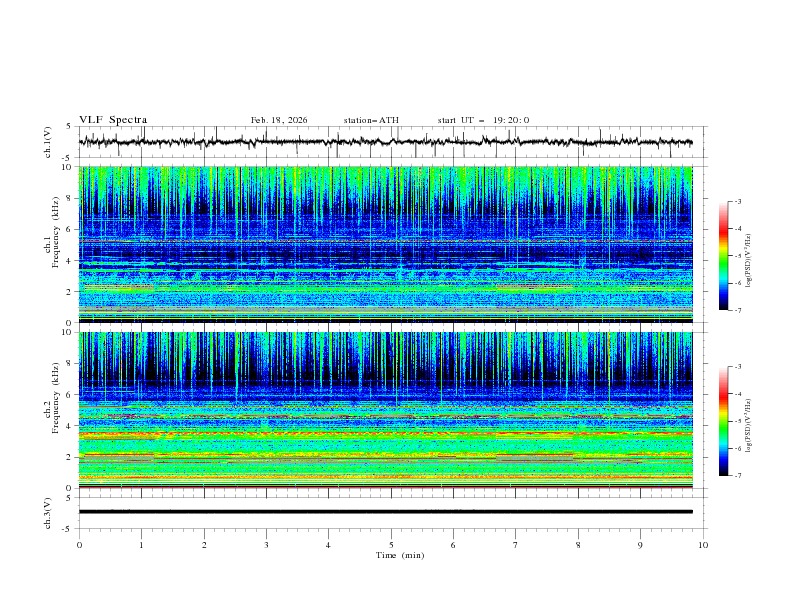
Task: Click the "ch.1(V)" waveform axis label
Action: pyautogui.click(x=48, y=142)
